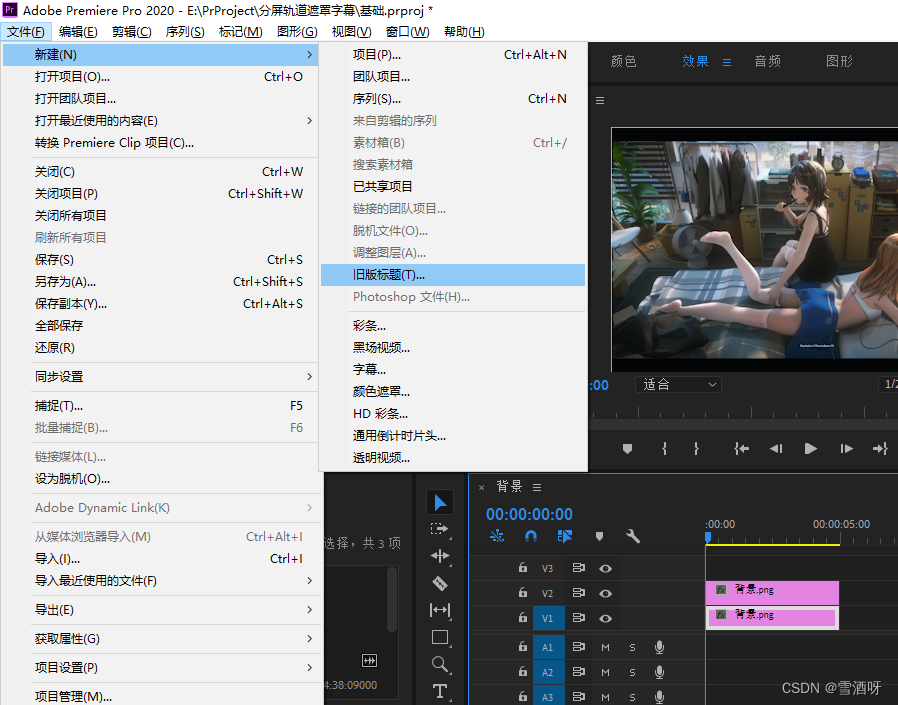Play the program monitor
This screenshot has width=898, height=705.
tap(810, 448)
